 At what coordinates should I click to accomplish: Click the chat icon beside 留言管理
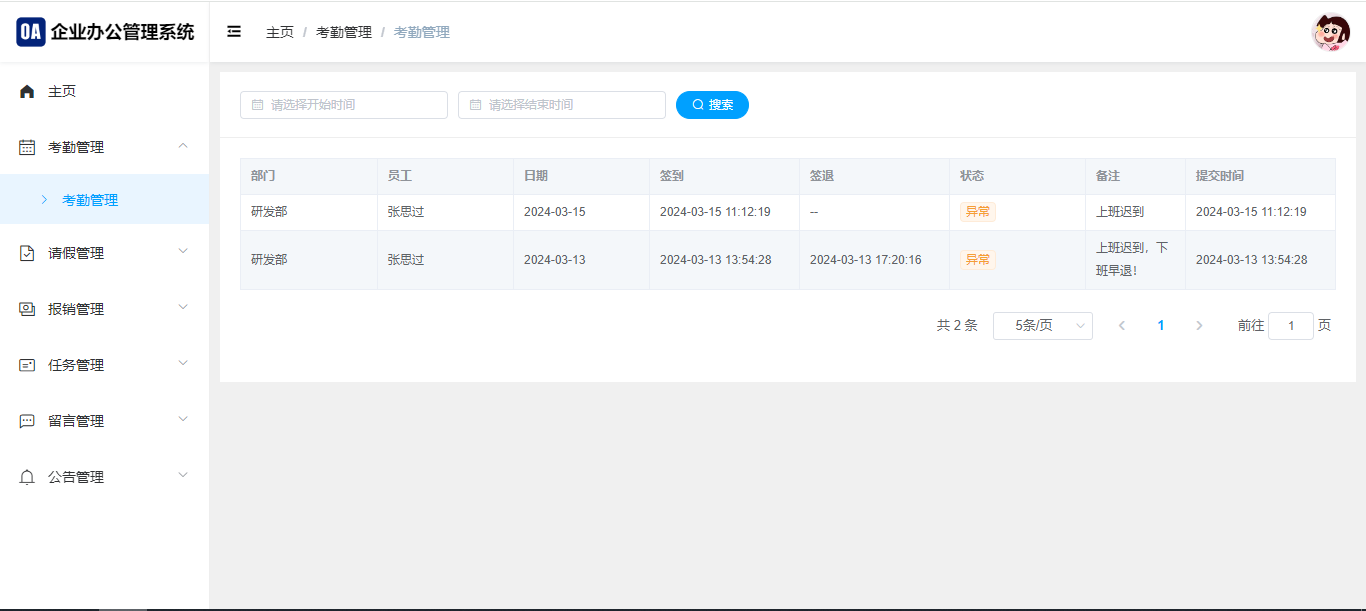point(27,421)
